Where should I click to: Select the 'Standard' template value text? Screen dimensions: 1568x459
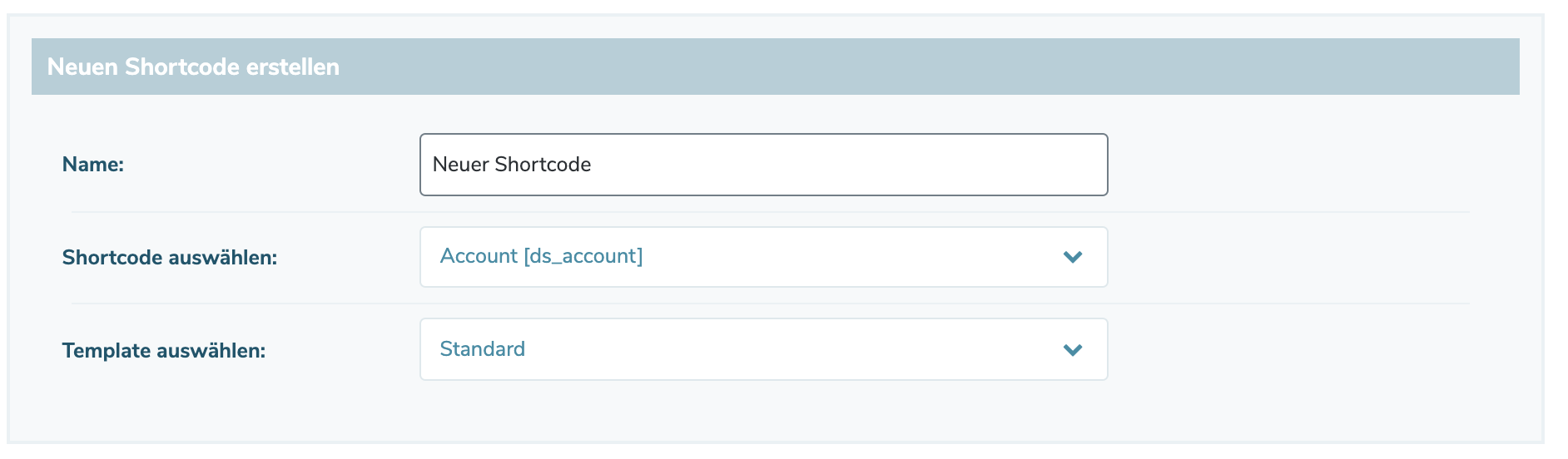pos(482,349)
